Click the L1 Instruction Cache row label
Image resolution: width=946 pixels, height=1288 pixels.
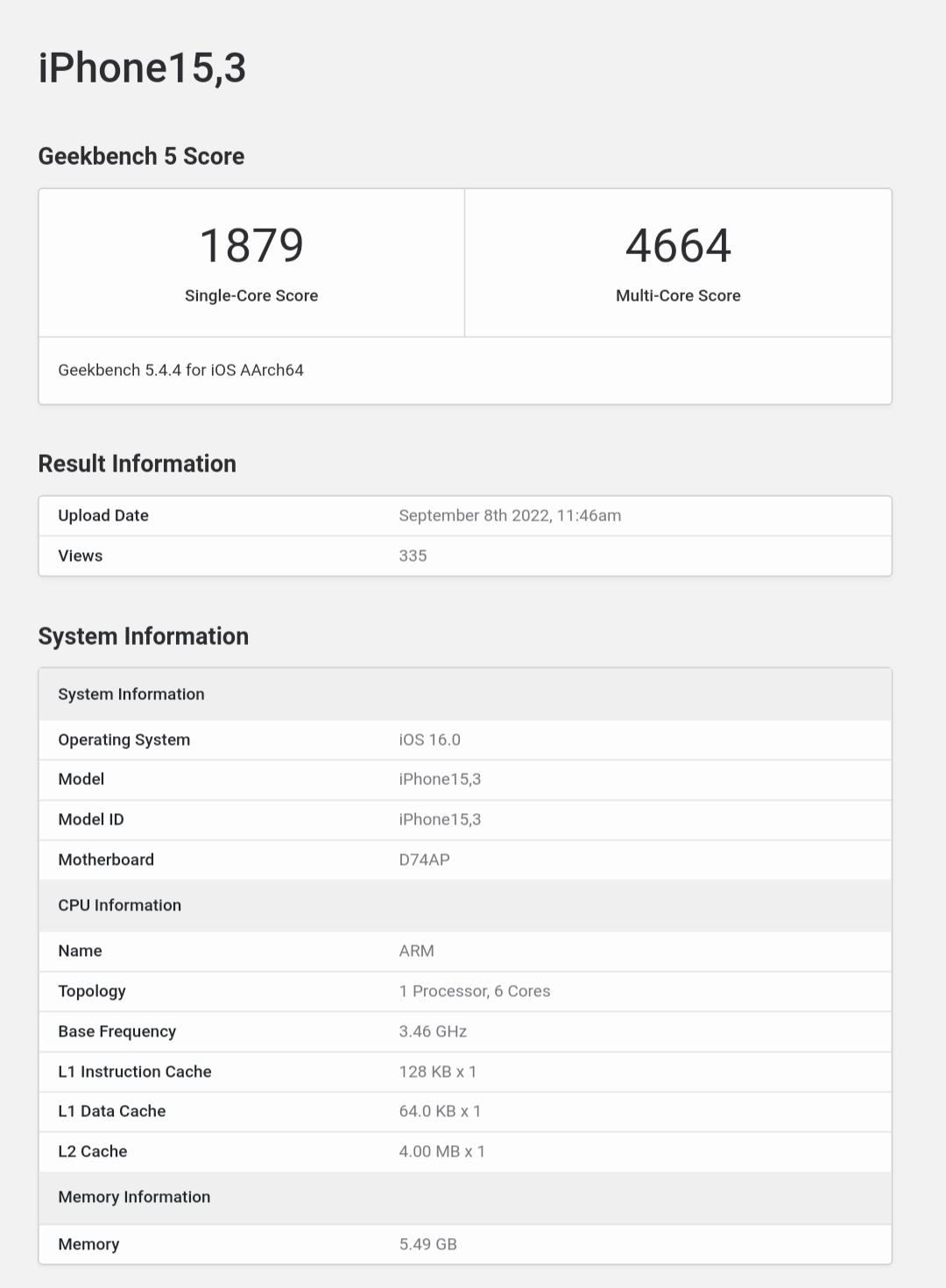135,1072
